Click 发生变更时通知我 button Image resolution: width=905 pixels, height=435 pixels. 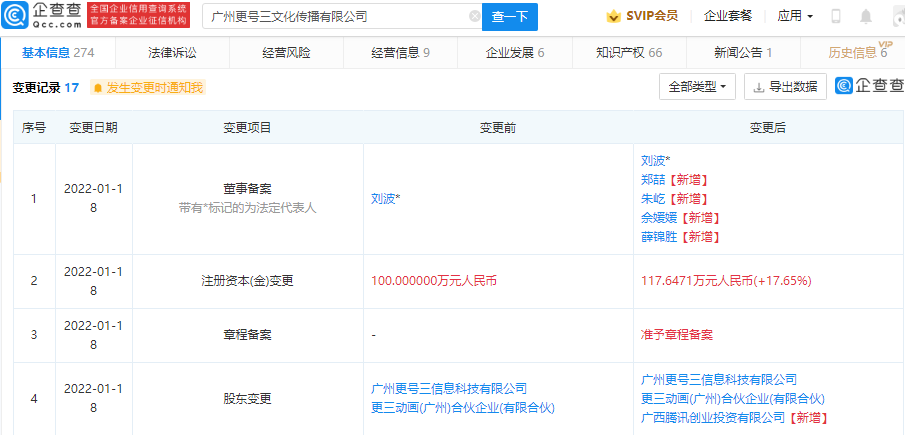coord(148,88)
